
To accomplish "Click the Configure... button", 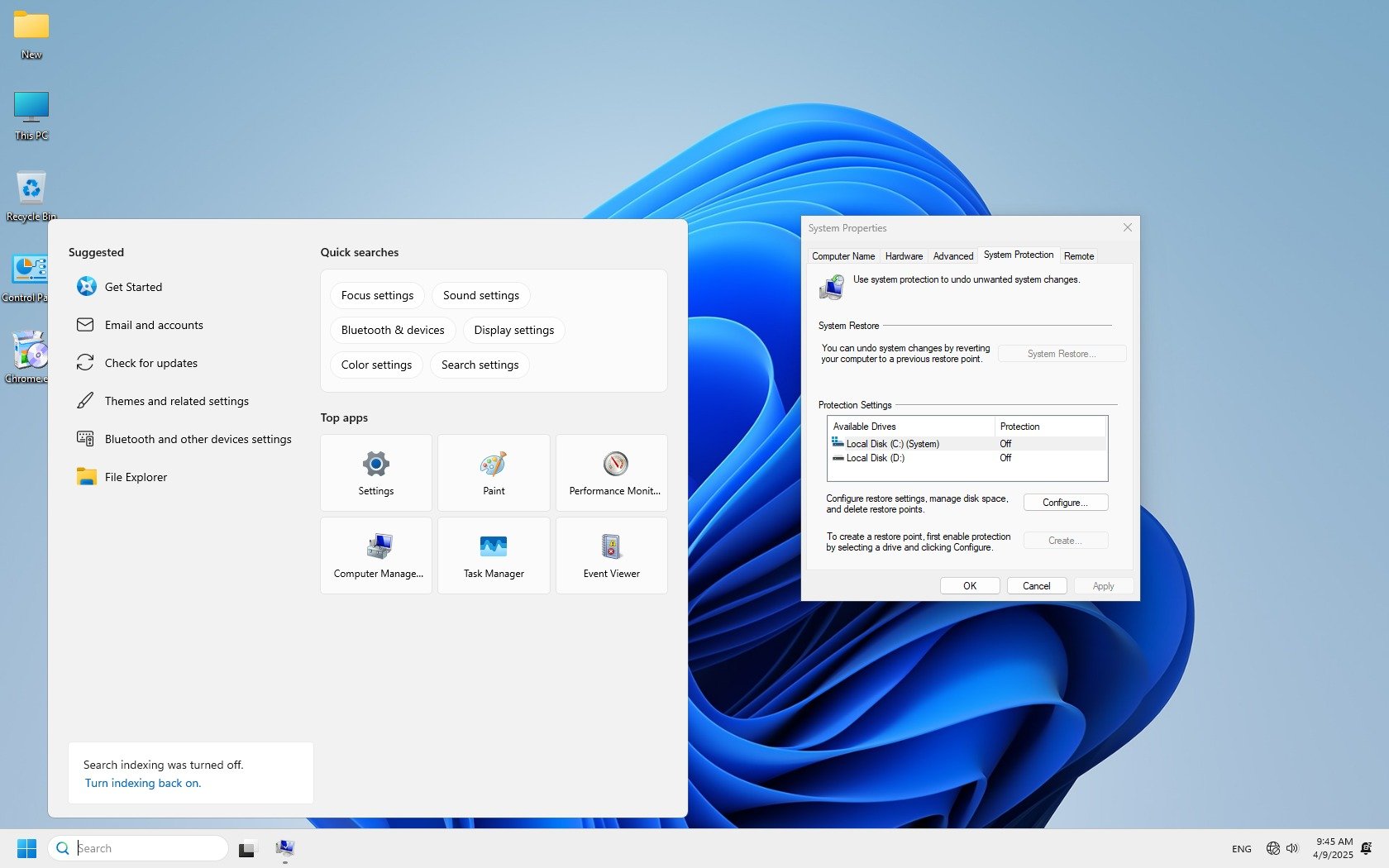I will (x=1065, y=503).
